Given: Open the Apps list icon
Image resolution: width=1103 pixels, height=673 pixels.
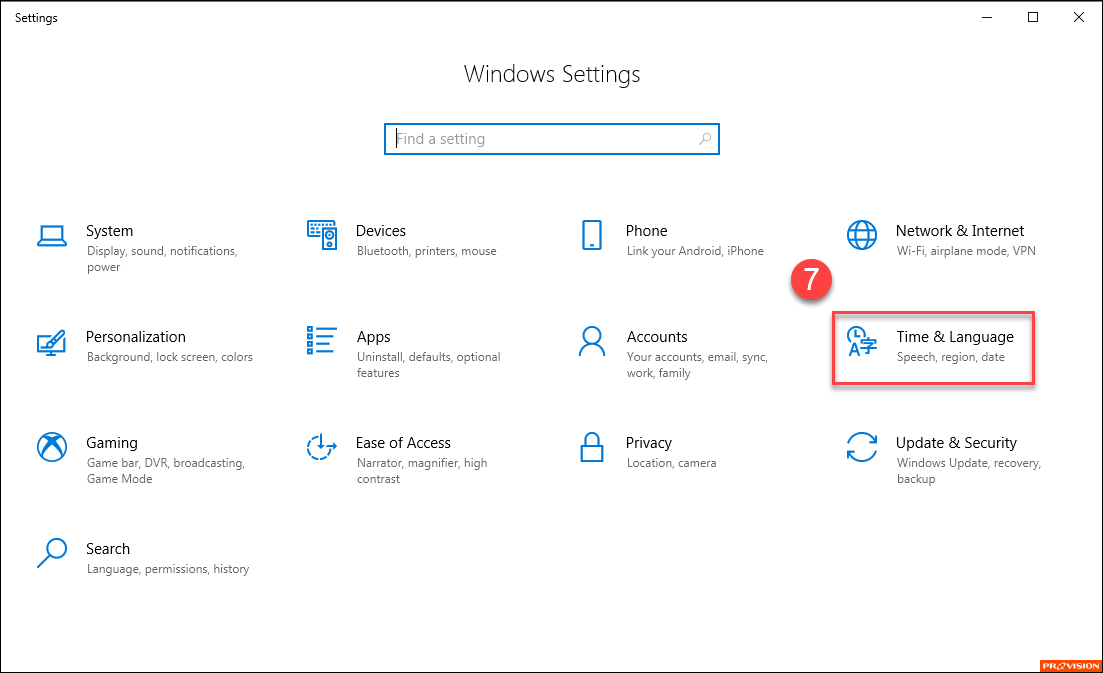Looking at the screenshot, I should coord(321,340).
